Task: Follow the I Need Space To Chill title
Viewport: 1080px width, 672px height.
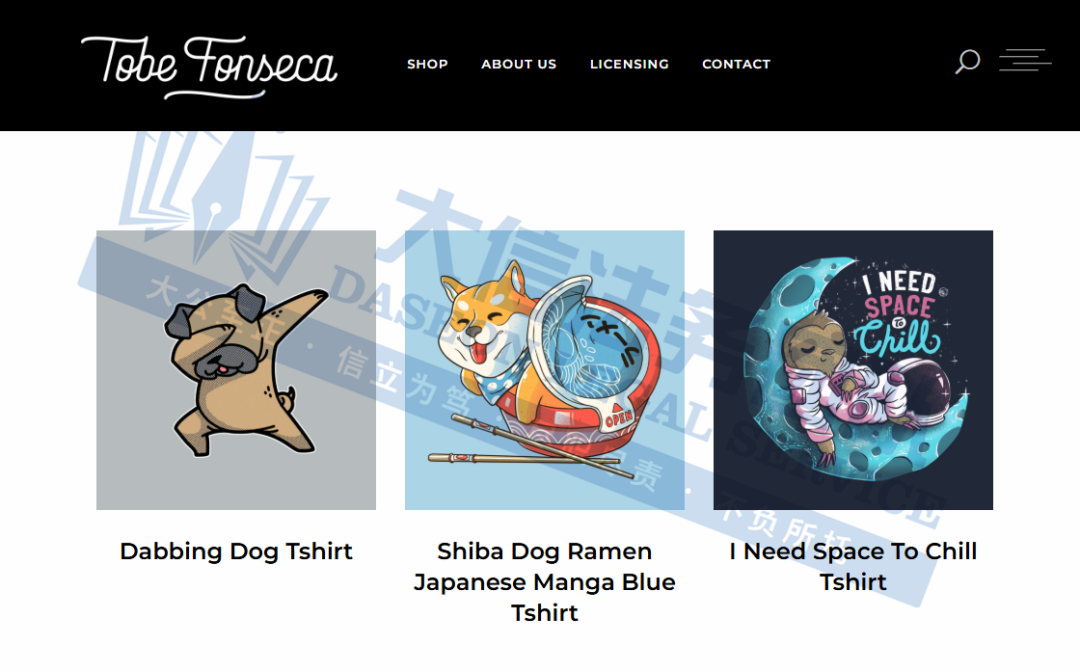Action: pyautogui.click(x=853, y=567)
